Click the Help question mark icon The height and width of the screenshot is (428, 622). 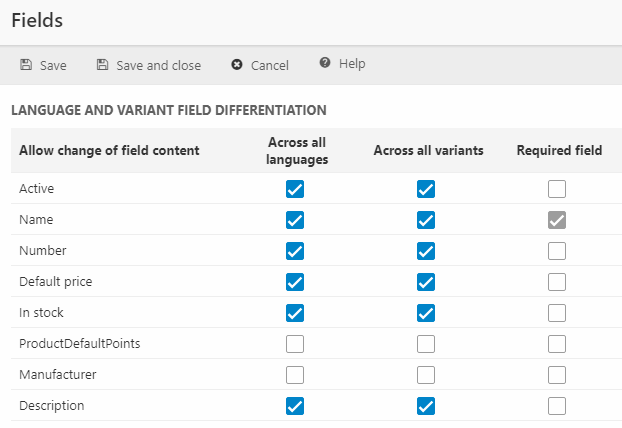pyautogui.click(x=325, y=64)
